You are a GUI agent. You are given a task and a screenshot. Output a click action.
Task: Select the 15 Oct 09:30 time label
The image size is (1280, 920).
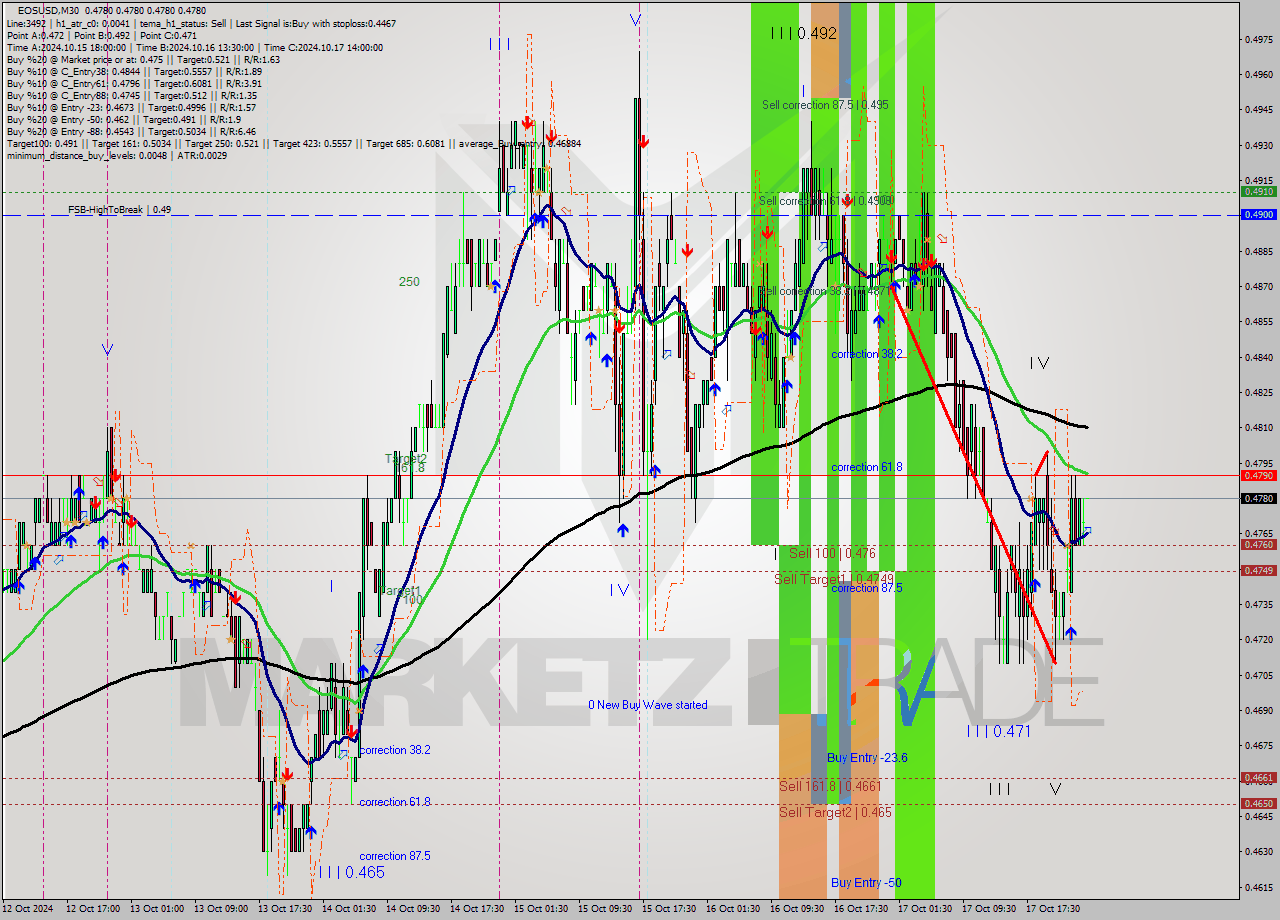[x=605, y=909]
